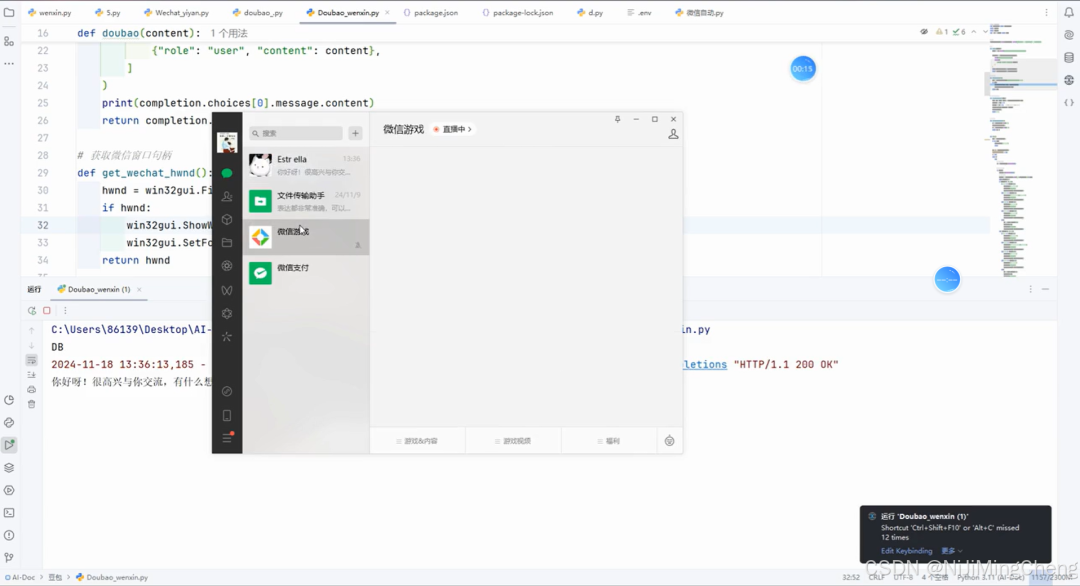Click Edit Keybinding in the notification
Screen dimensions: 1080x586
click(x=906, y=551)
